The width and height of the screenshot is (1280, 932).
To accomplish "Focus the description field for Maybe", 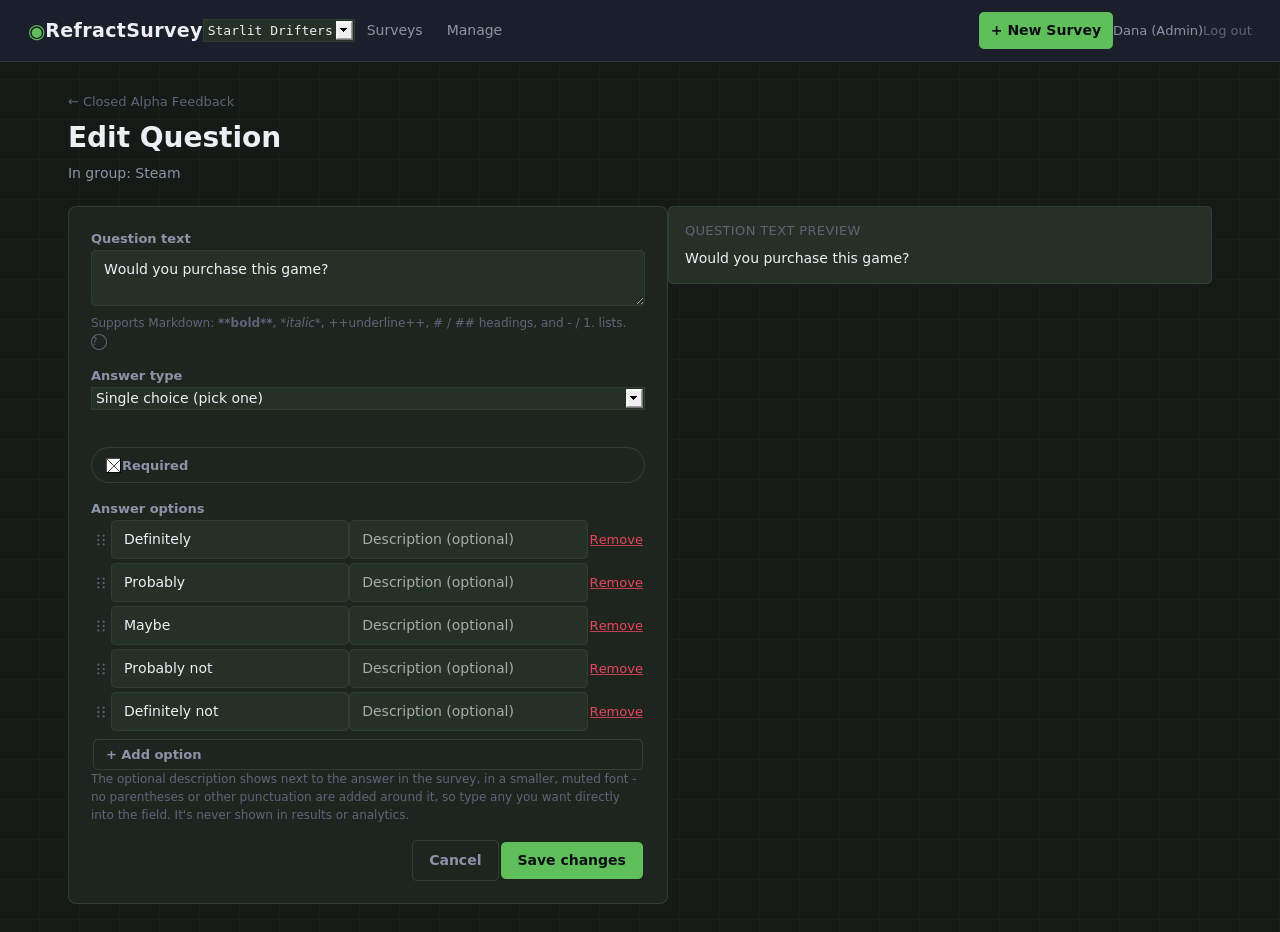I will tap(468, 625).
